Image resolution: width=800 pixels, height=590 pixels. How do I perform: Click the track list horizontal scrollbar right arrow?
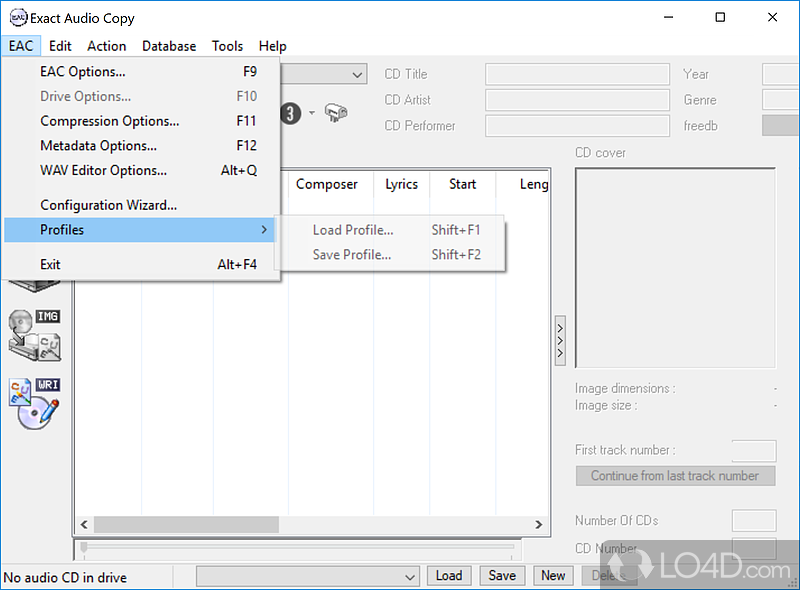point(540,525)
